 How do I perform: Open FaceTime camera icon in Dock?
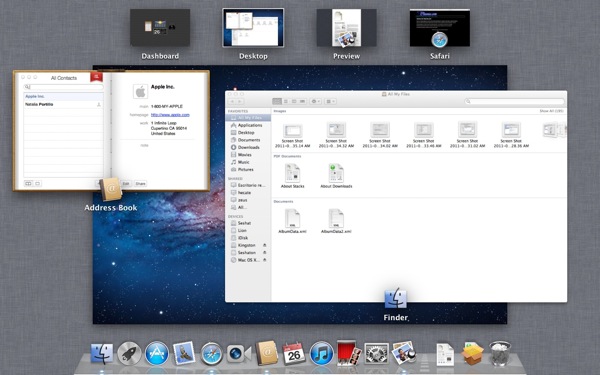click(239, 354)
